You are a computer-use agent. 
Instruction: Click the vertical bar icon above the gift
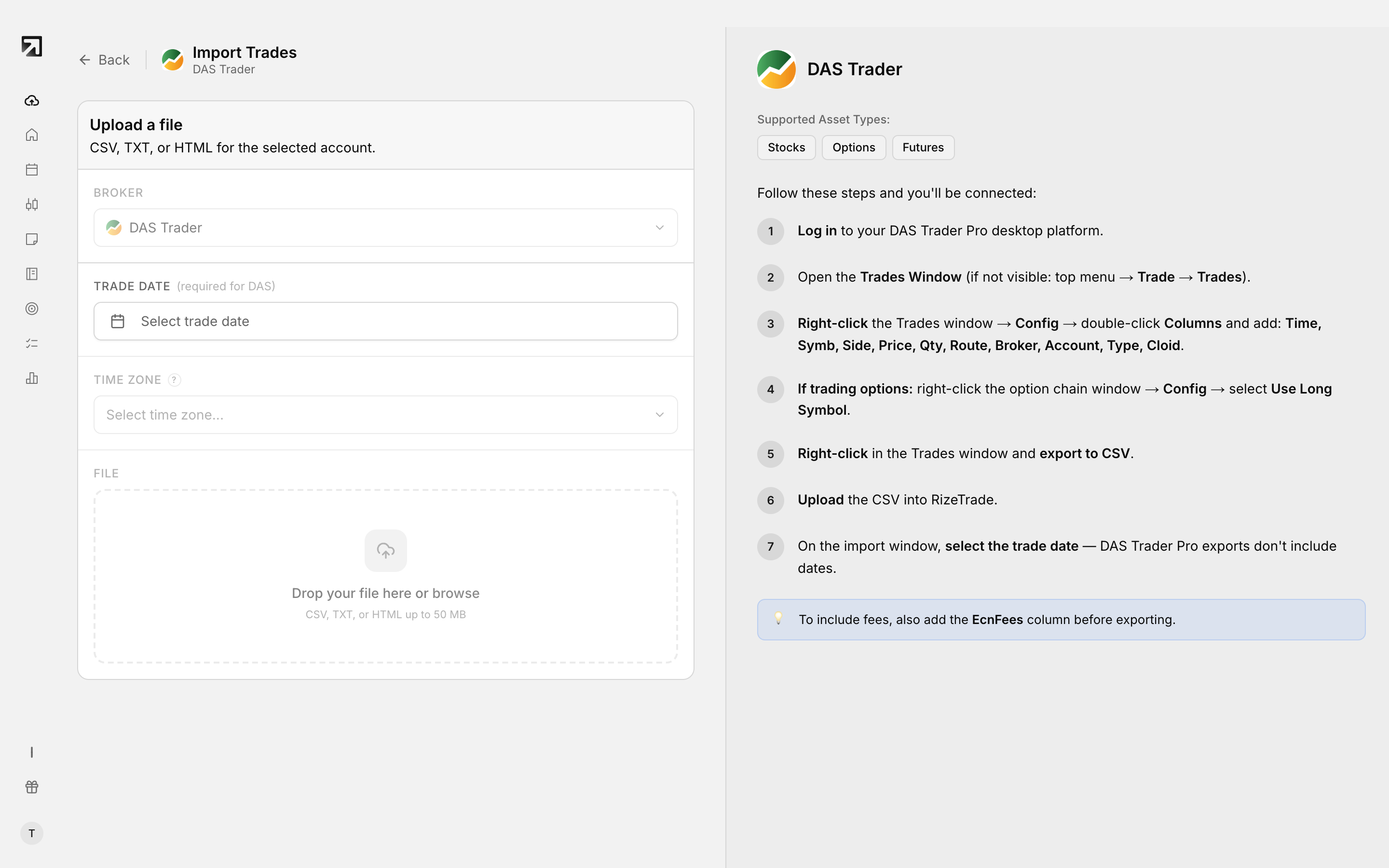(31, 752)
